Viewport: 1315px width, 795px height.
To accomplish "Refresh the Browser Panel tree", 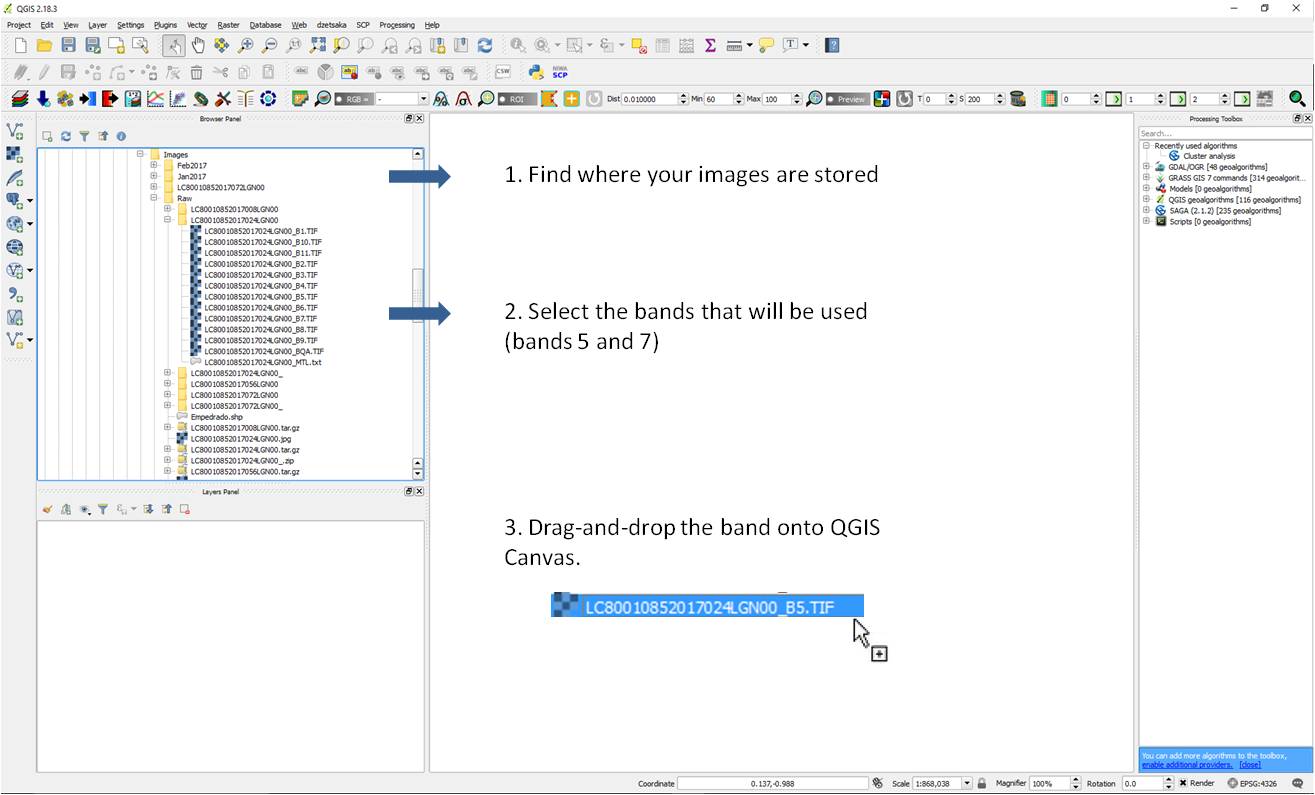I will [x=66, y=136].
